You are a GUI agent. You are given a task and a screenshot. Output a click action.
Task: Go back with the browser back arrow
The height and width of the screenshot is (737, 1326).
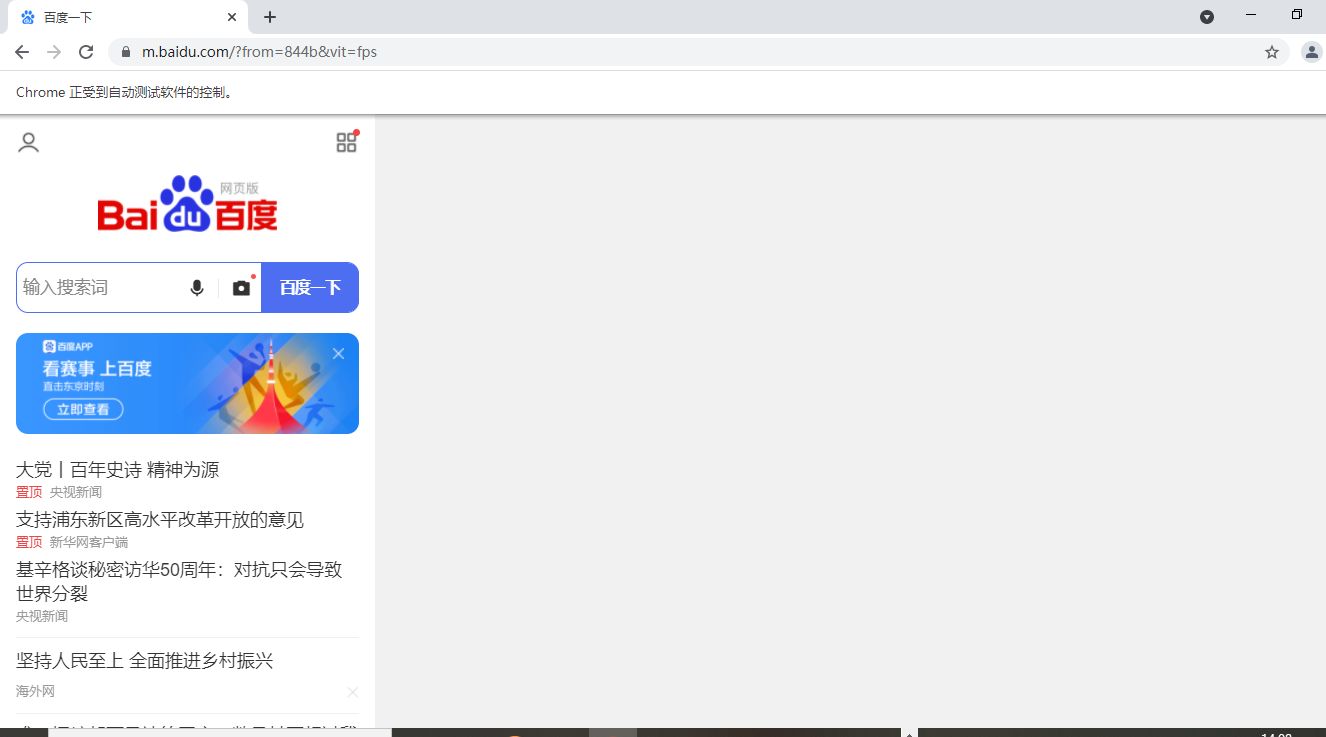point(22,52)
